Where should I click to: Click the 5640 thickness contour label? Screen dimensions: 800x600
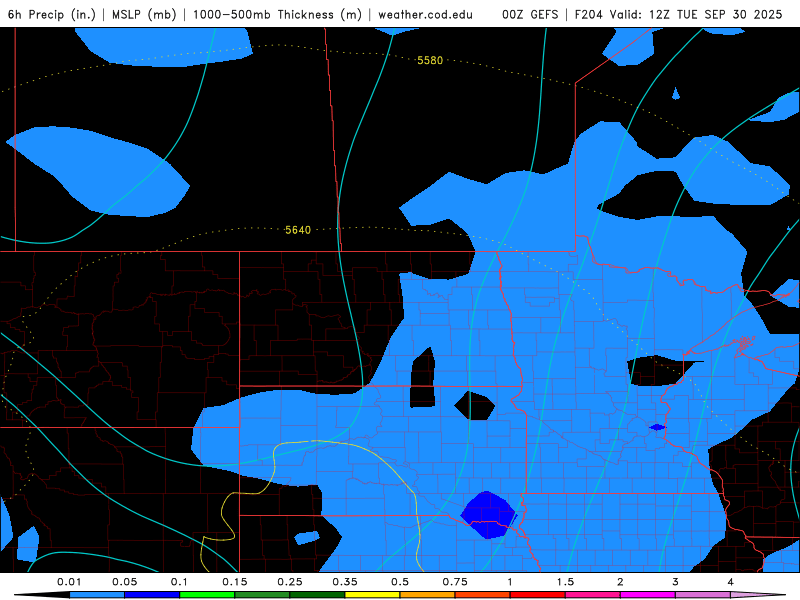(298, 230)
